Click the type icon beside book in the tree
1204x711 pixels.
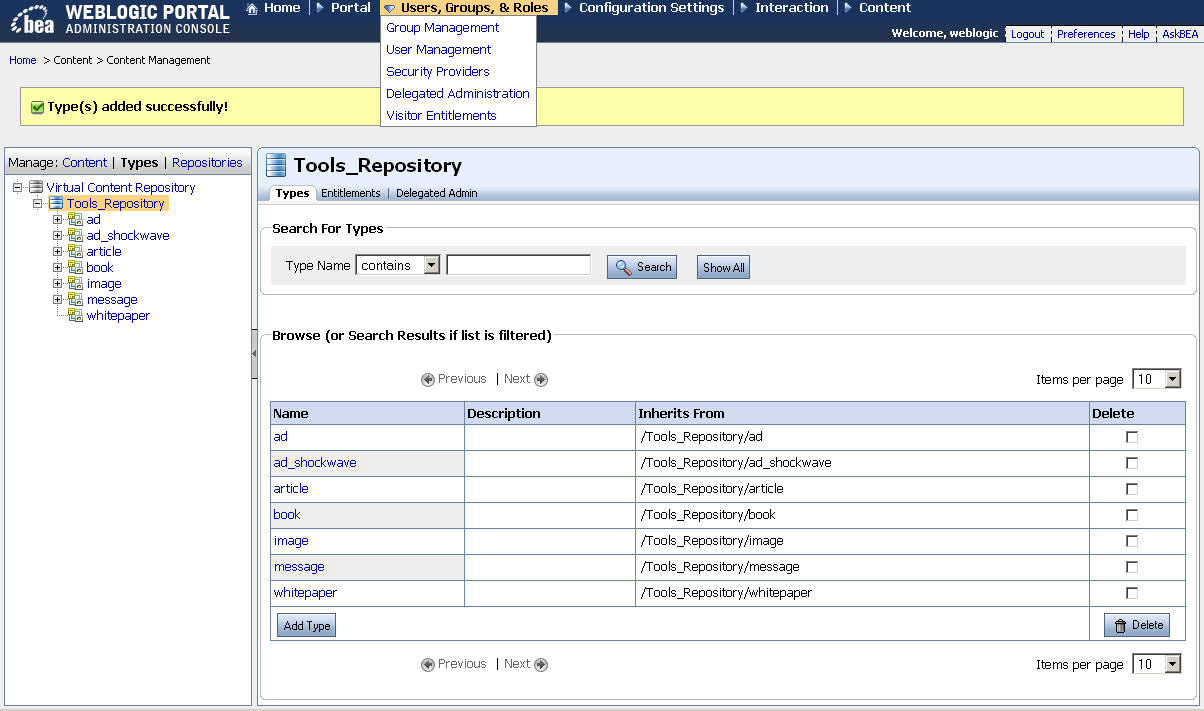pyautogui.click(x=75, y=267)
